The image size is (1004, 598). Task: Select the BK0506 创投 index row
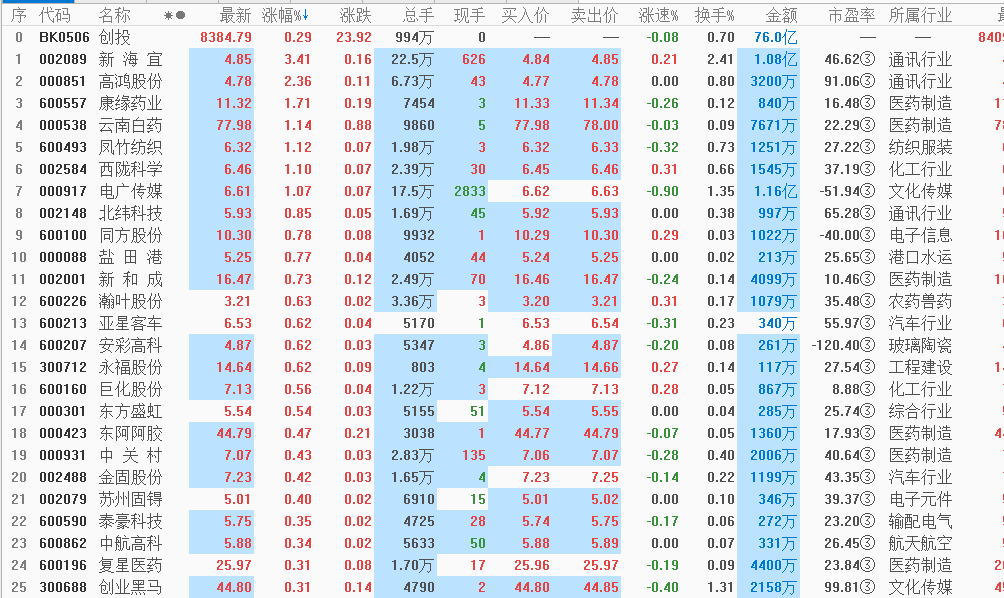pyautogui.click(x=502, y=38)
